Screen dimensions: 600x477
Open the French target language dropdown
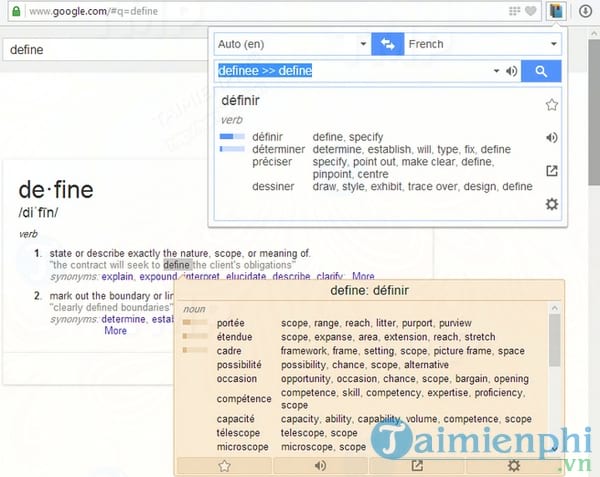483,44
